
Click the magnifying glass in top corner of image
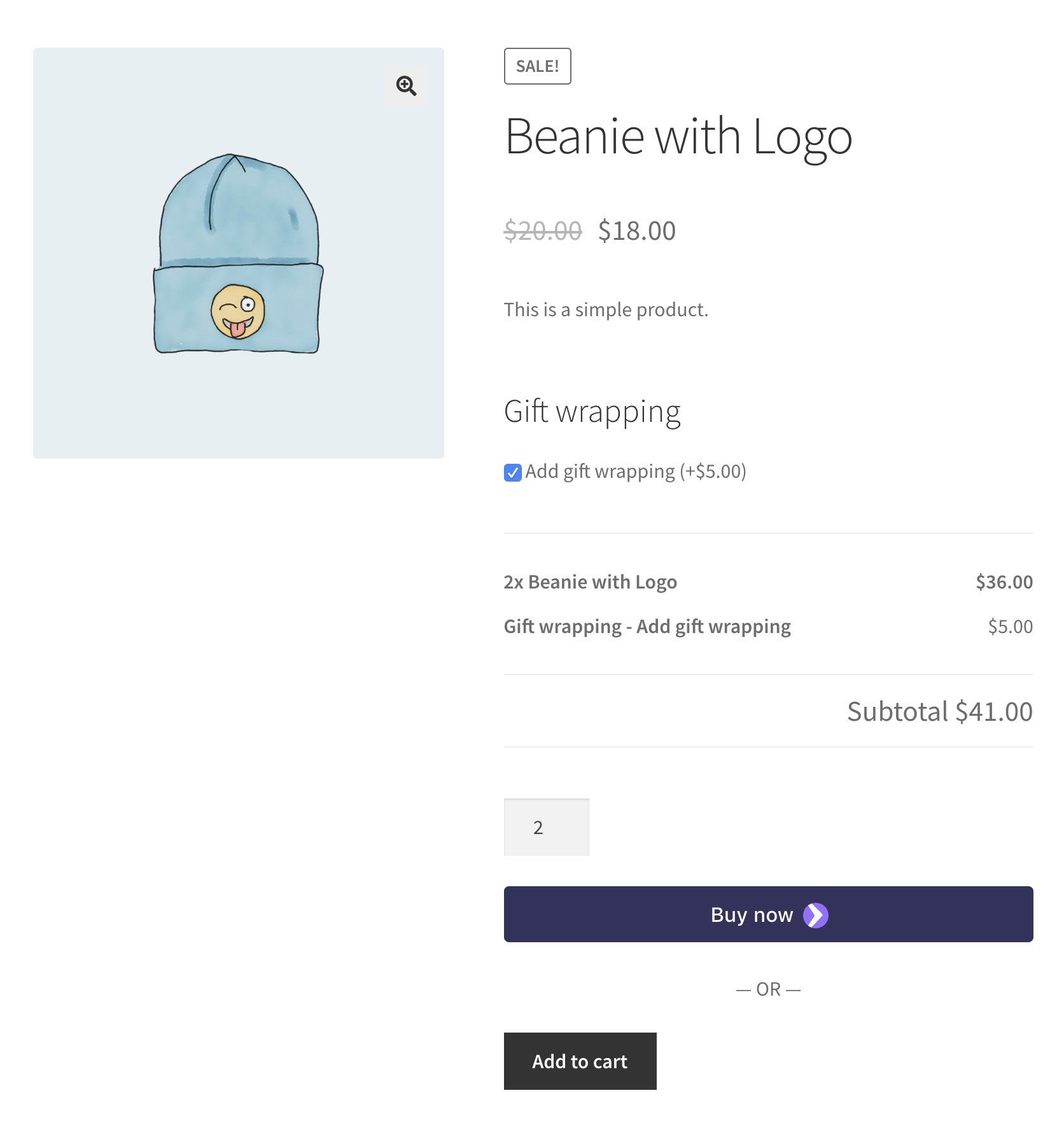[x=405, y=85]
